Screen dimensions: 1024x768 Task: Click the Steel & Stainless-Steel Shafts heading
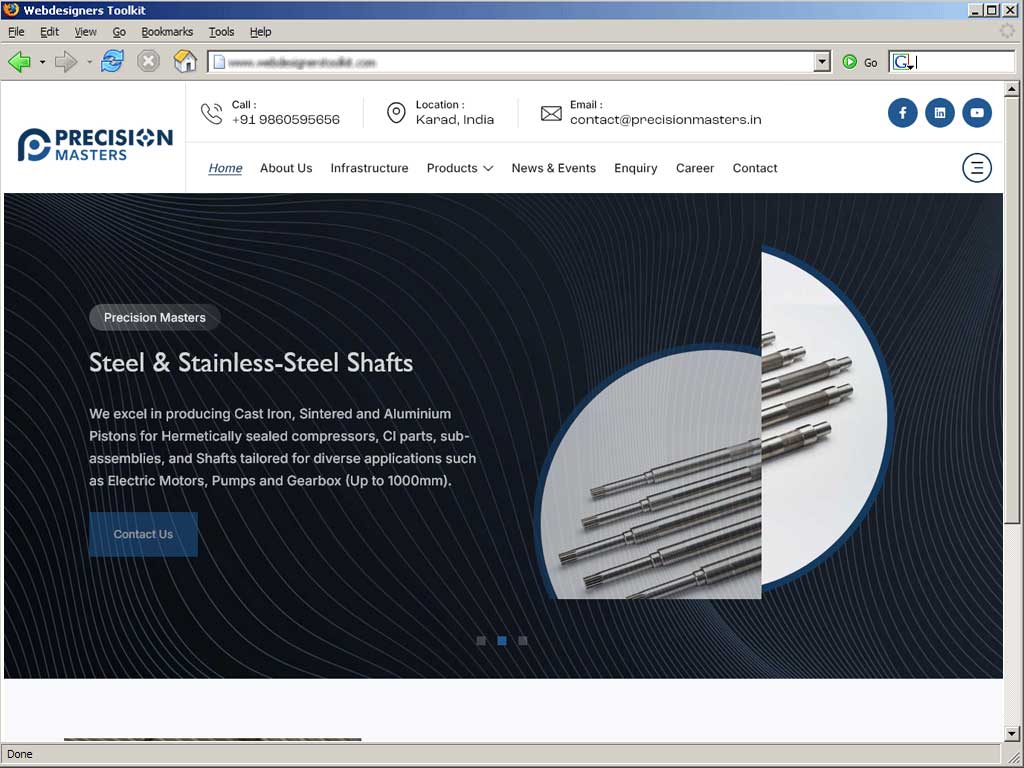pyautogui.click(x=251, y=362)
